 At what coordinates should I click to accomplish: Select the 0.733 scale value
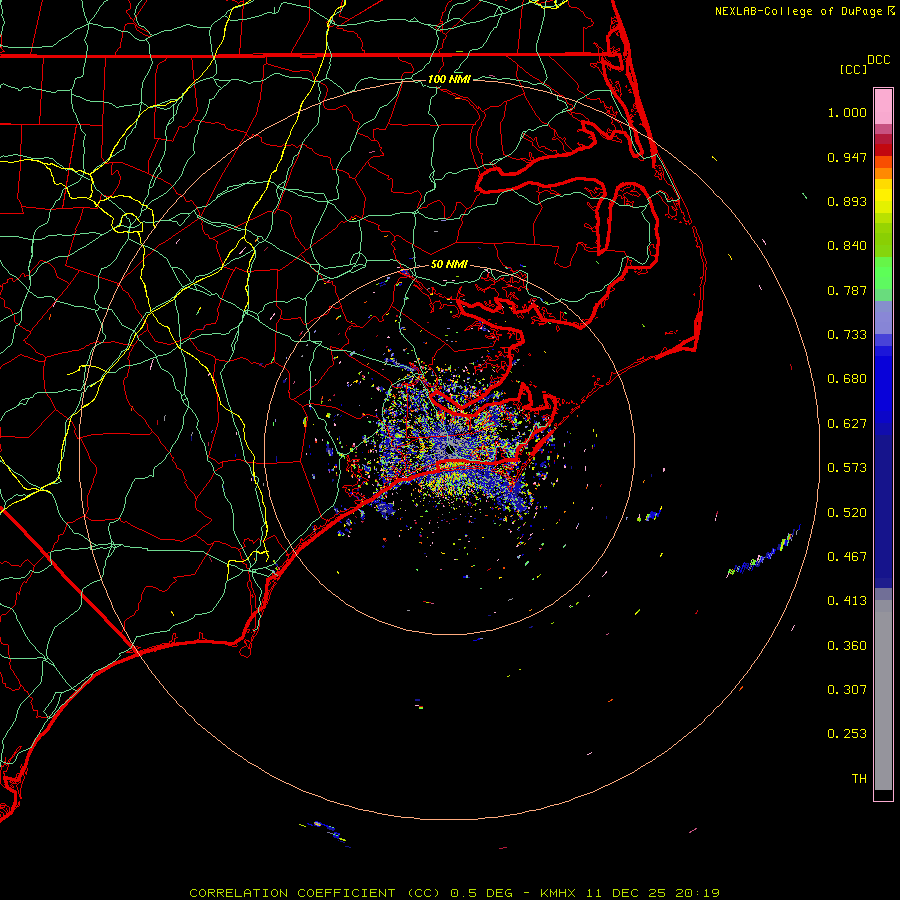[847, 335]
